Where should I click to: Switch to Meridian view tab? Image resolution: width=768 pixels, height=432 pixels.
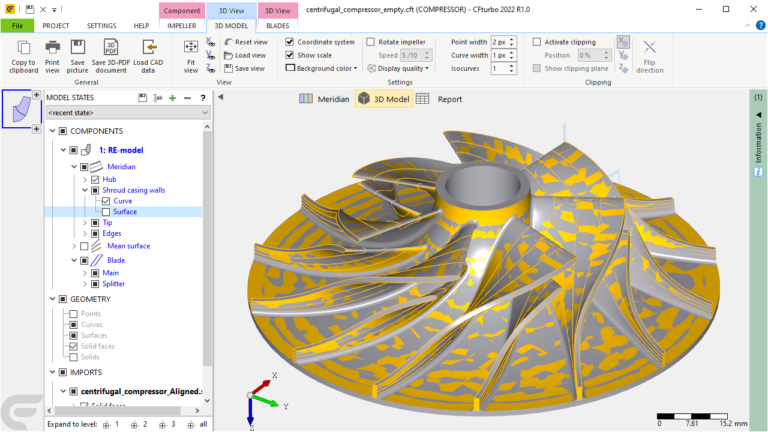324,99
